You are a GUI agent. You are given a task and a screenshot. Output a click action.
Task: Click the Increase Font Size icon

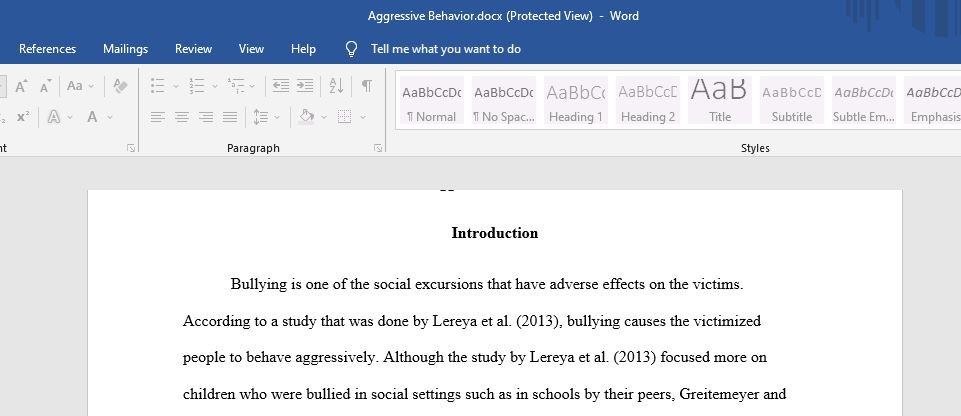[21, 86]
